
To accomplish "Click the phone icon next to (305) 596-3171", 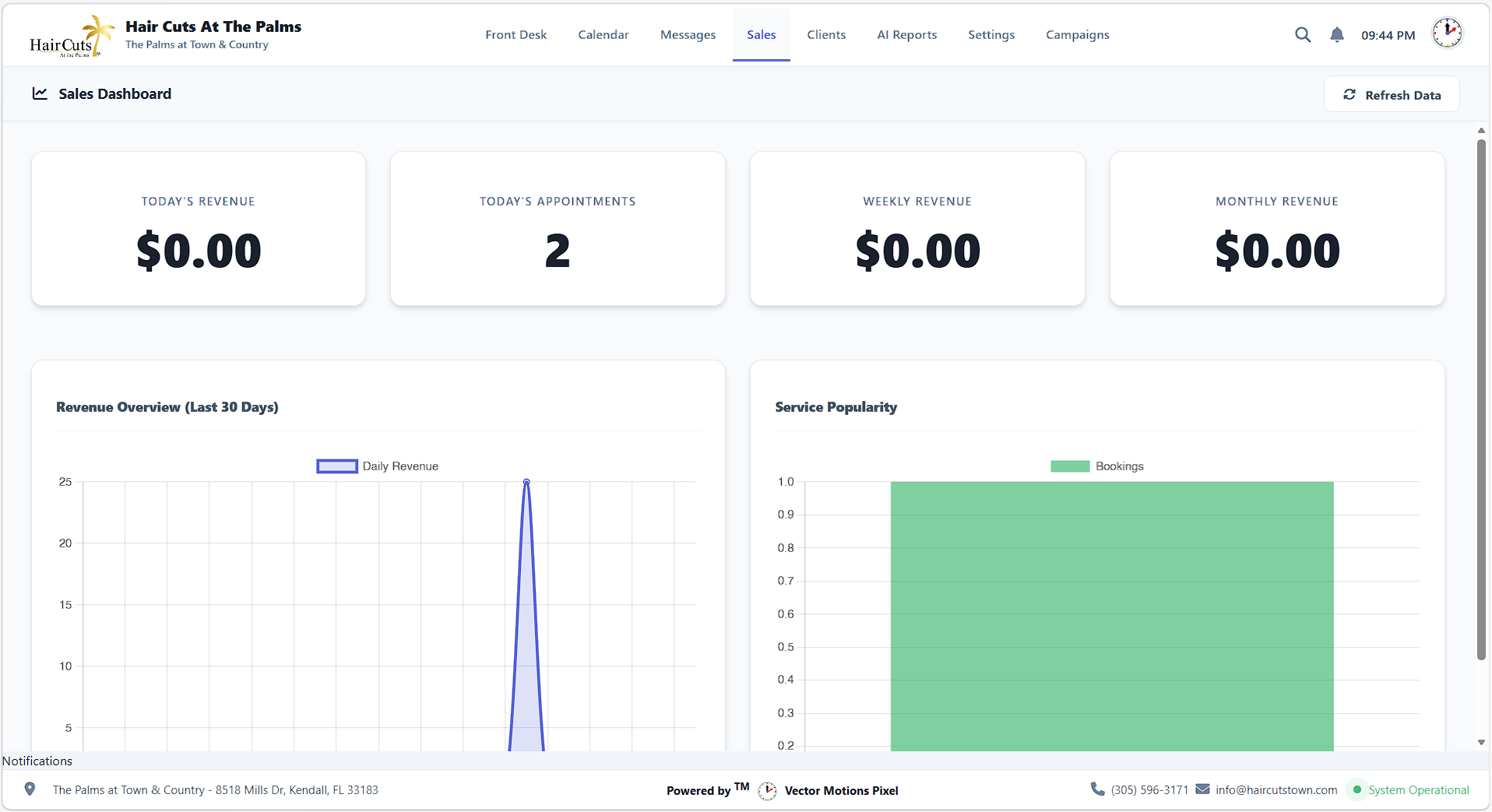I will click(x=1097, y=789).
